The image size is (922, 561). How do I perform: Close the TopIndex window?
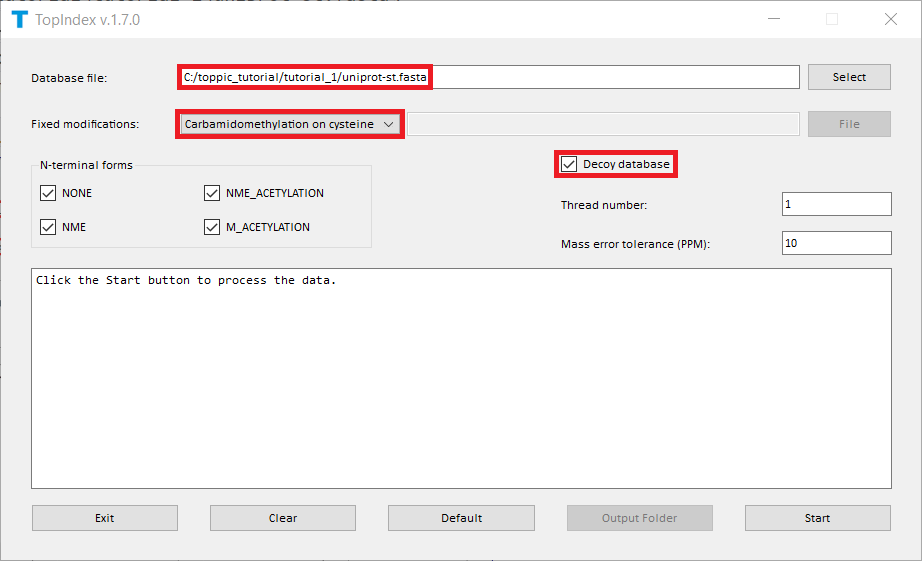pos(890,19)
